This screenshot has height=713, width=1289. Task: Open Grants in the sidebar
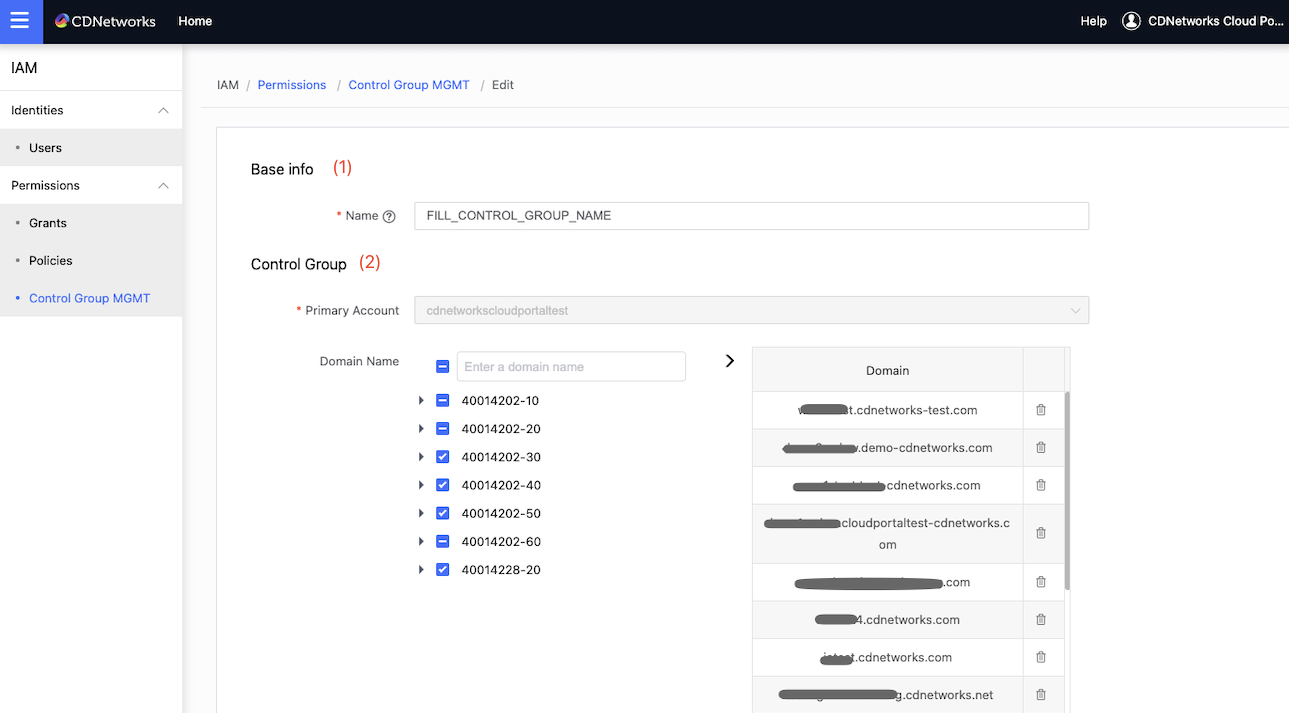click(x=48, y=223)
